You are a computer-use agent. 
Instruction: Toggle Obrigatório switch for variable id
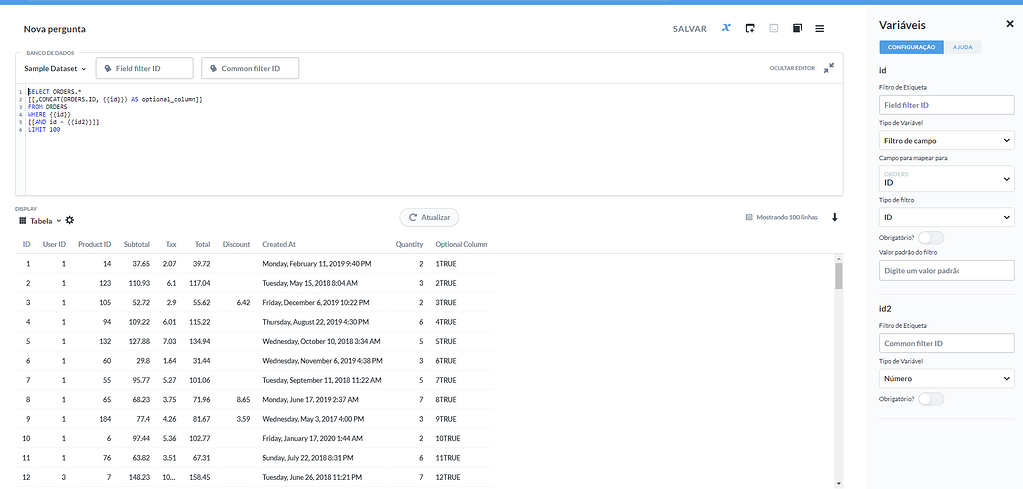(931, 237)
